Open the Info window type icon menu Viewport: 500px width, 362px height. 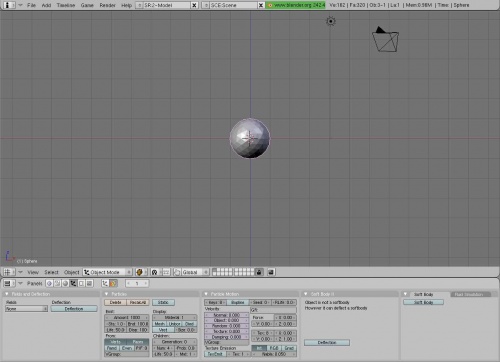point(8,5)
